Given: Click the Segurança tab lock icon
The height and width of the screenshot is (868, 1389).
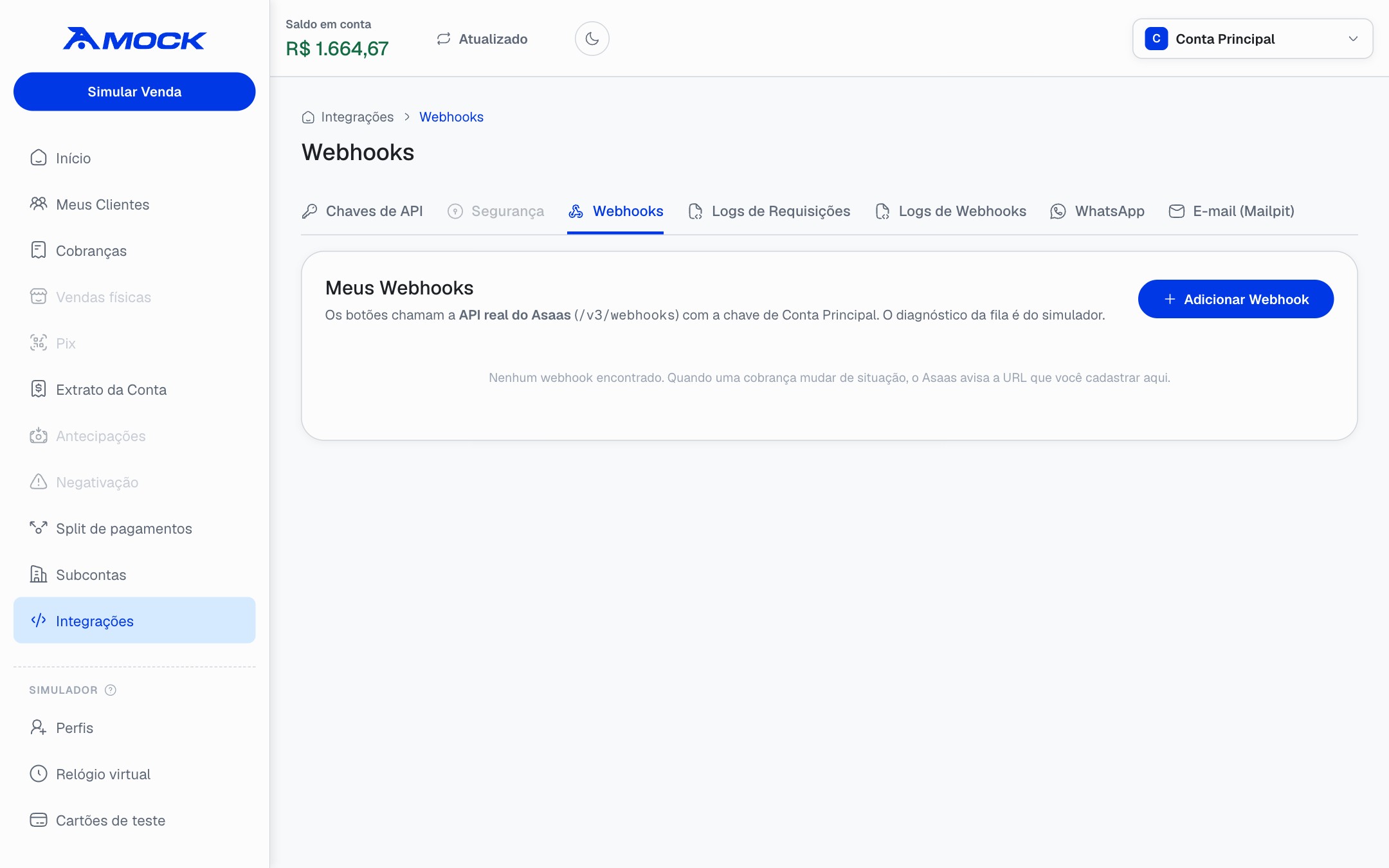Looking at the screenshot, I should [455, 211].
